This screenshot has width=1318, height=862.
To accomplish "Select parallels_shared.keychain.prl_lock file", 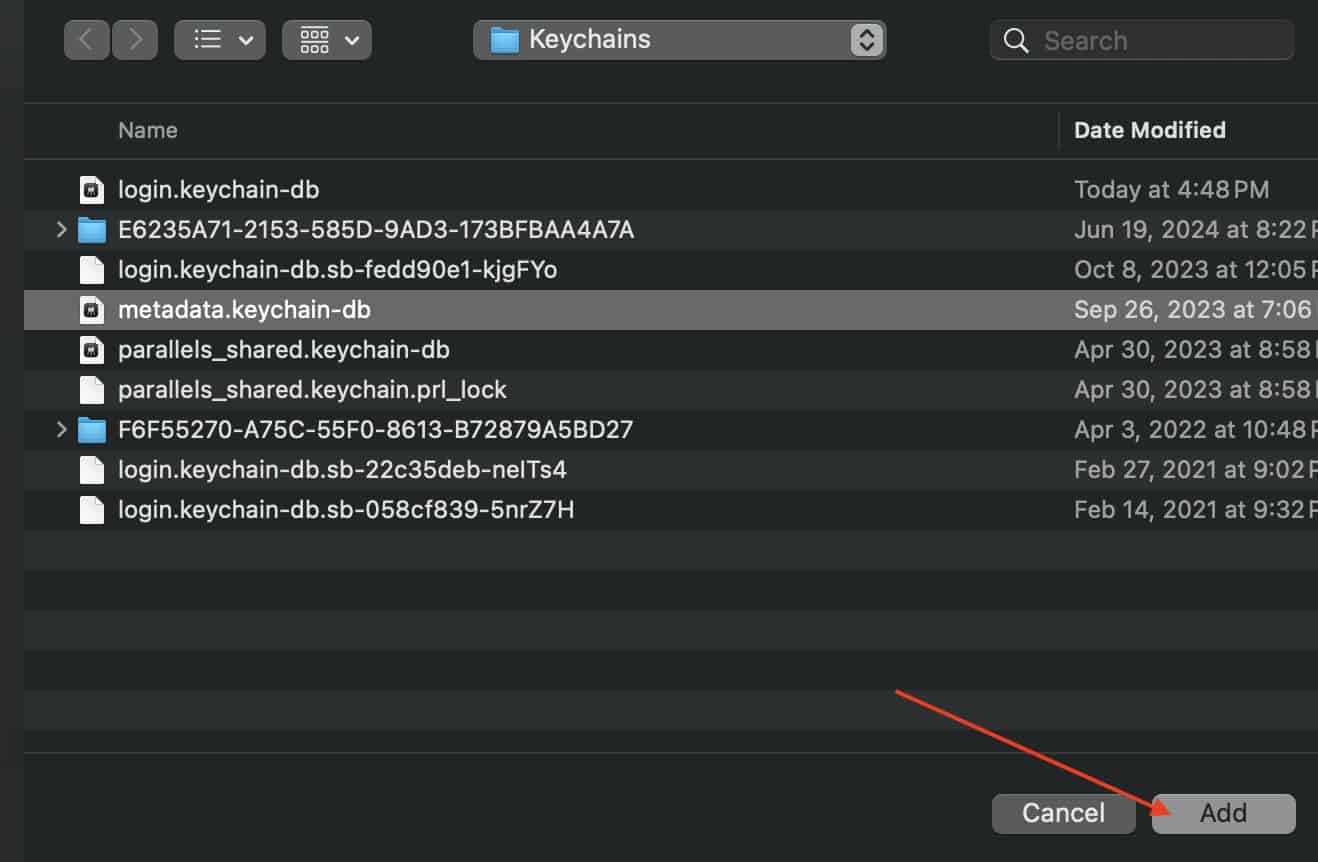I will (x=312, y=390).
